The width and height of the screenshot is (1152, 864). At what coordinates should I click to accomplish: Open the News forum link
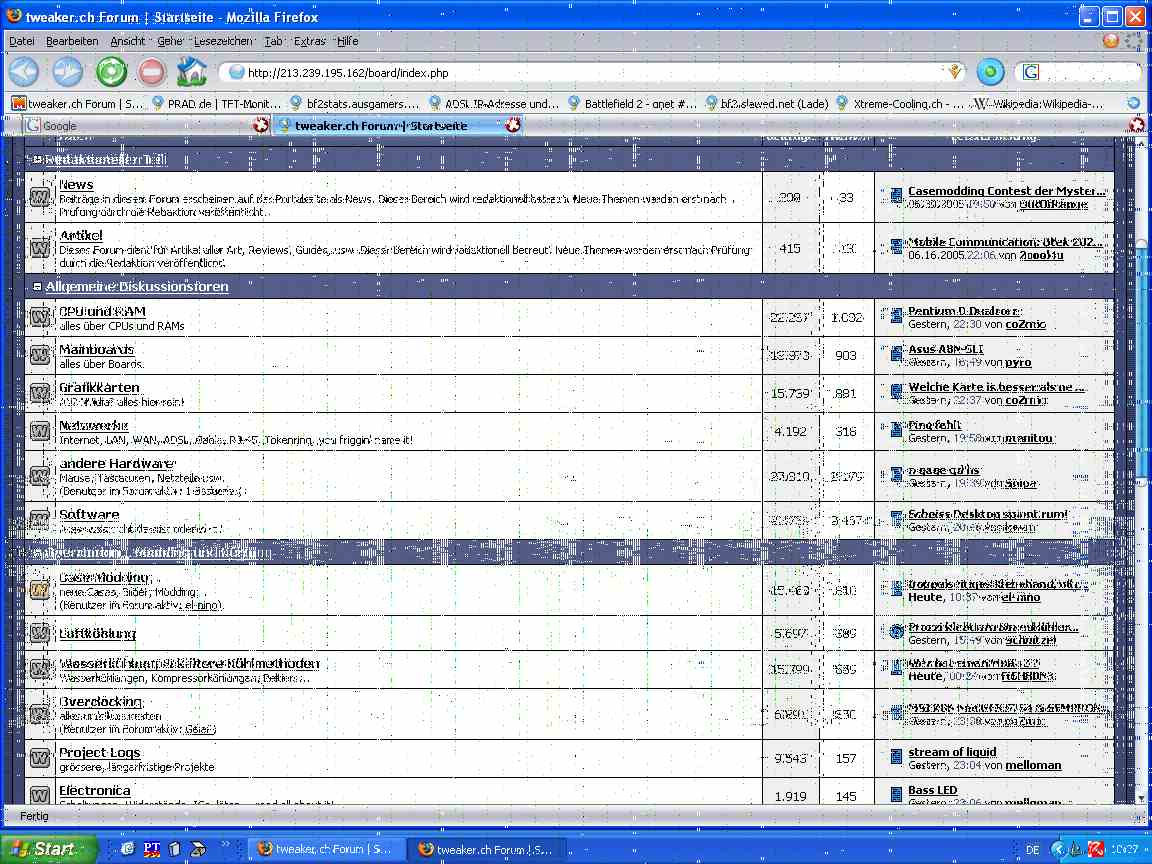point(76,184)
